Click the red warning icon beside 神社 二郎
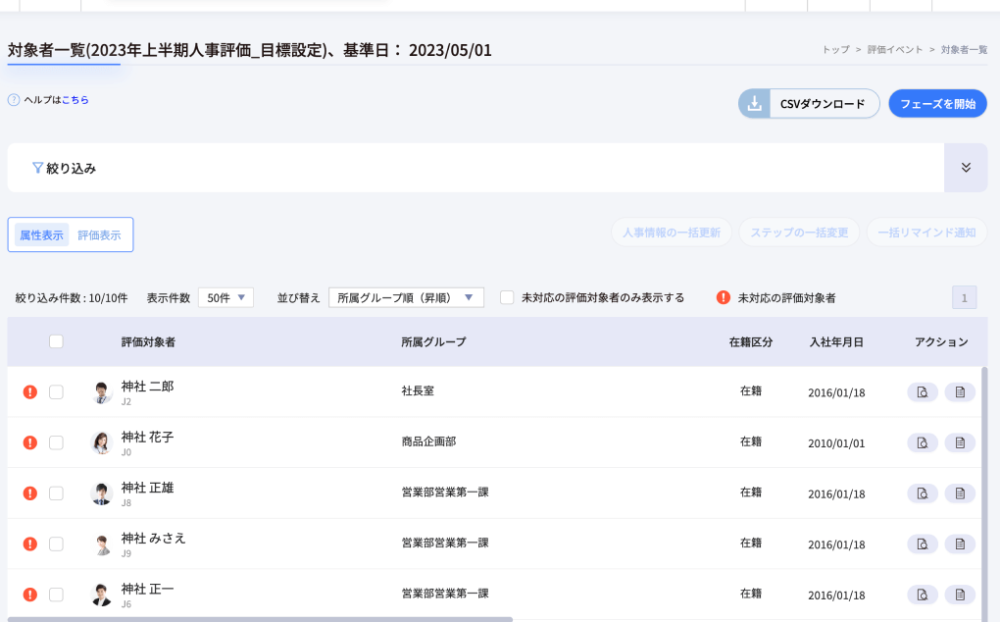Image resolution: width=1000 pixels, height=622 pixels. pyautogui.click(x=30, y=392)
